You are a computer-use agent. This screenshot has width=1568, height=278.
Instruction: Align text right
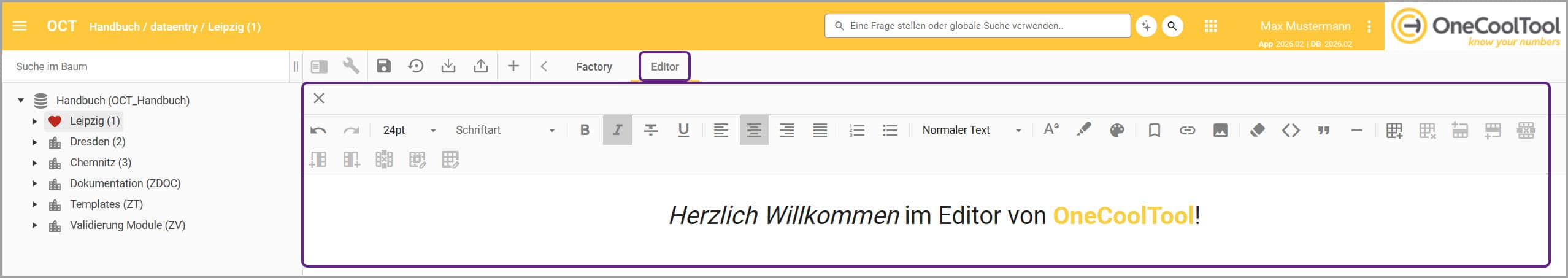pyautogui.click(x=787, y=130)
